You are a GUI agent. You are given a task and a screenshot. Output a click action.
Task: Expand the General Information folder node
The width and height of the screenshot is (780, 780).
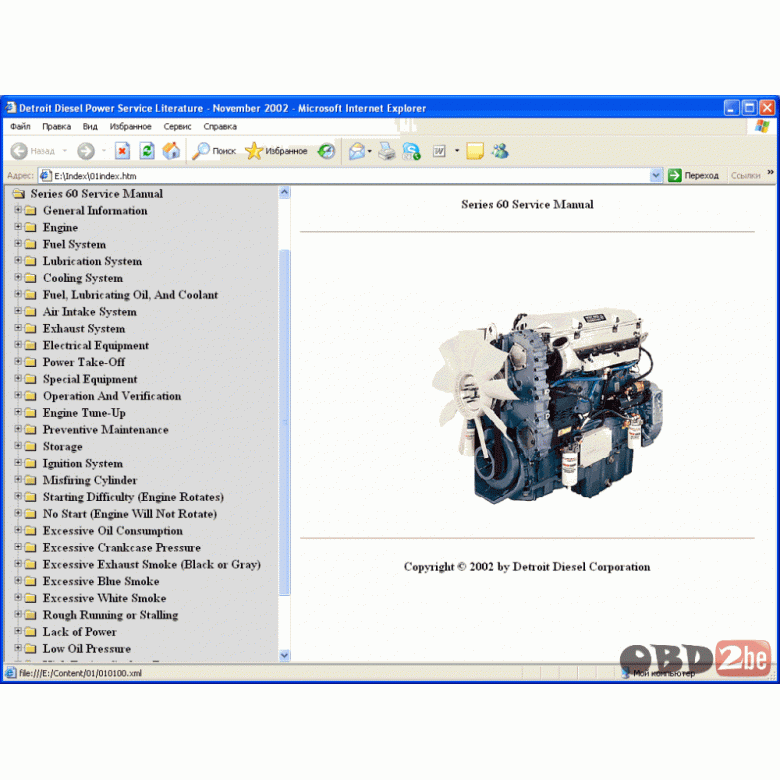18,210
